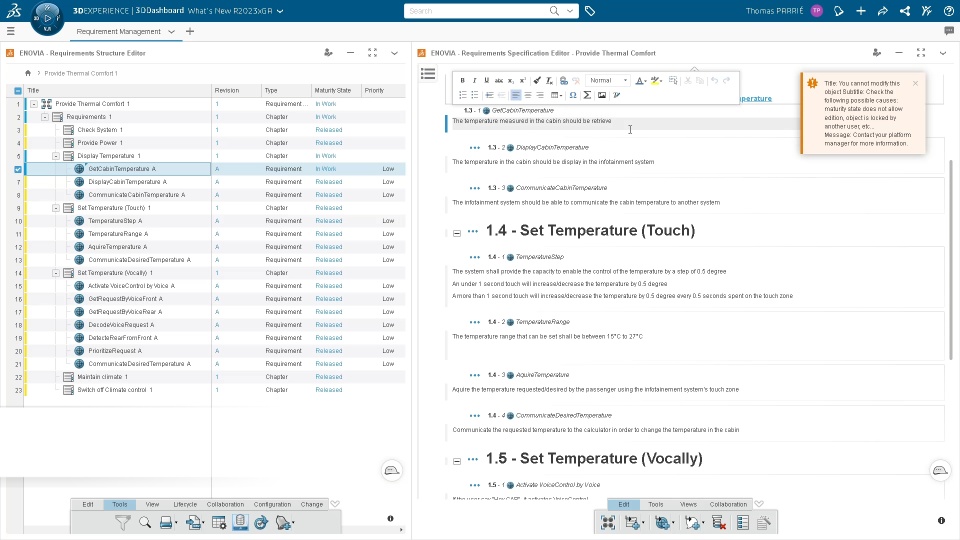
Task: Apply strikethrough formatting
Action: point(498,80)
